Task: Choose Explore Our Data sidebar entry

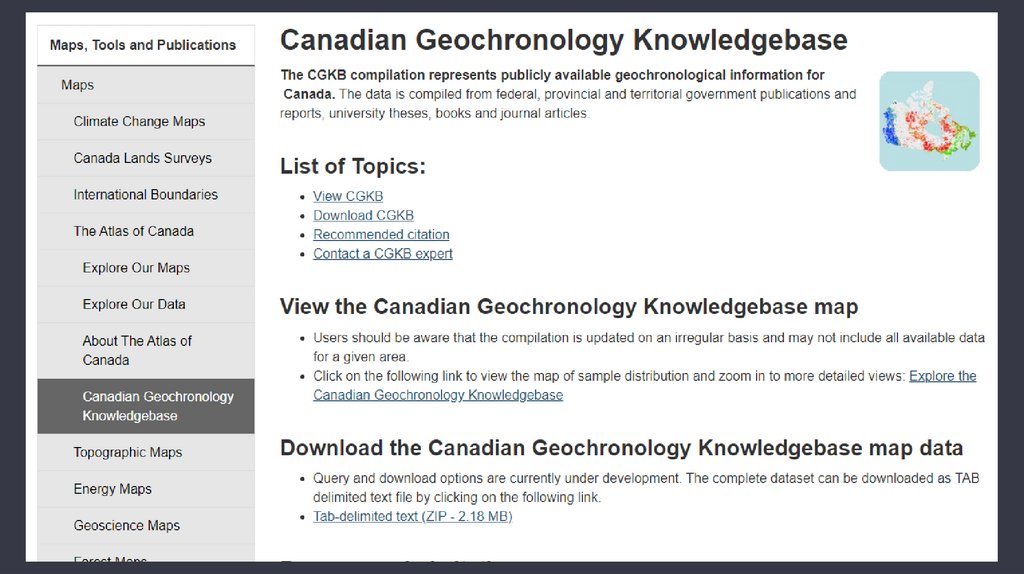Action: click(134, 304)
